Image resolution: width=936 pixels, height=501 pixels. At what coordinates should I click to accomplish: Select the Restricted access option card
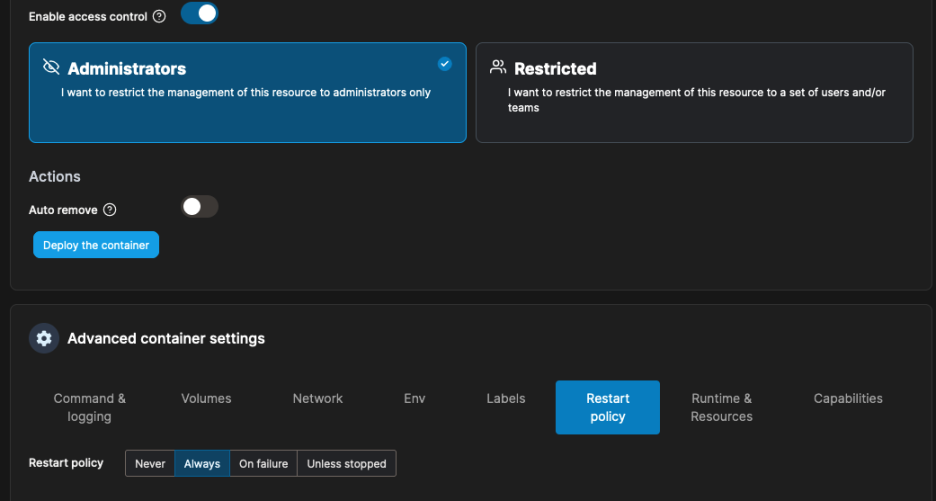pyautogui.click(x=694, y=93)
